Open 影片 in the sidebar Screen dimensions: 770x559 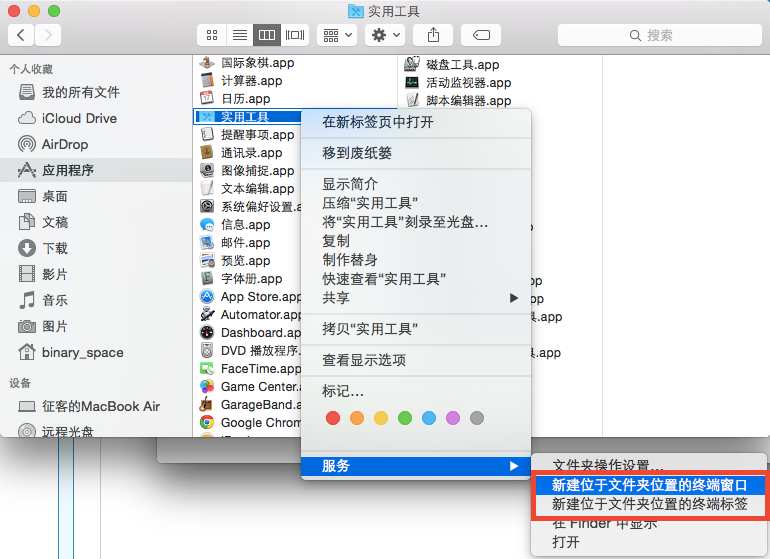(96, 275)
